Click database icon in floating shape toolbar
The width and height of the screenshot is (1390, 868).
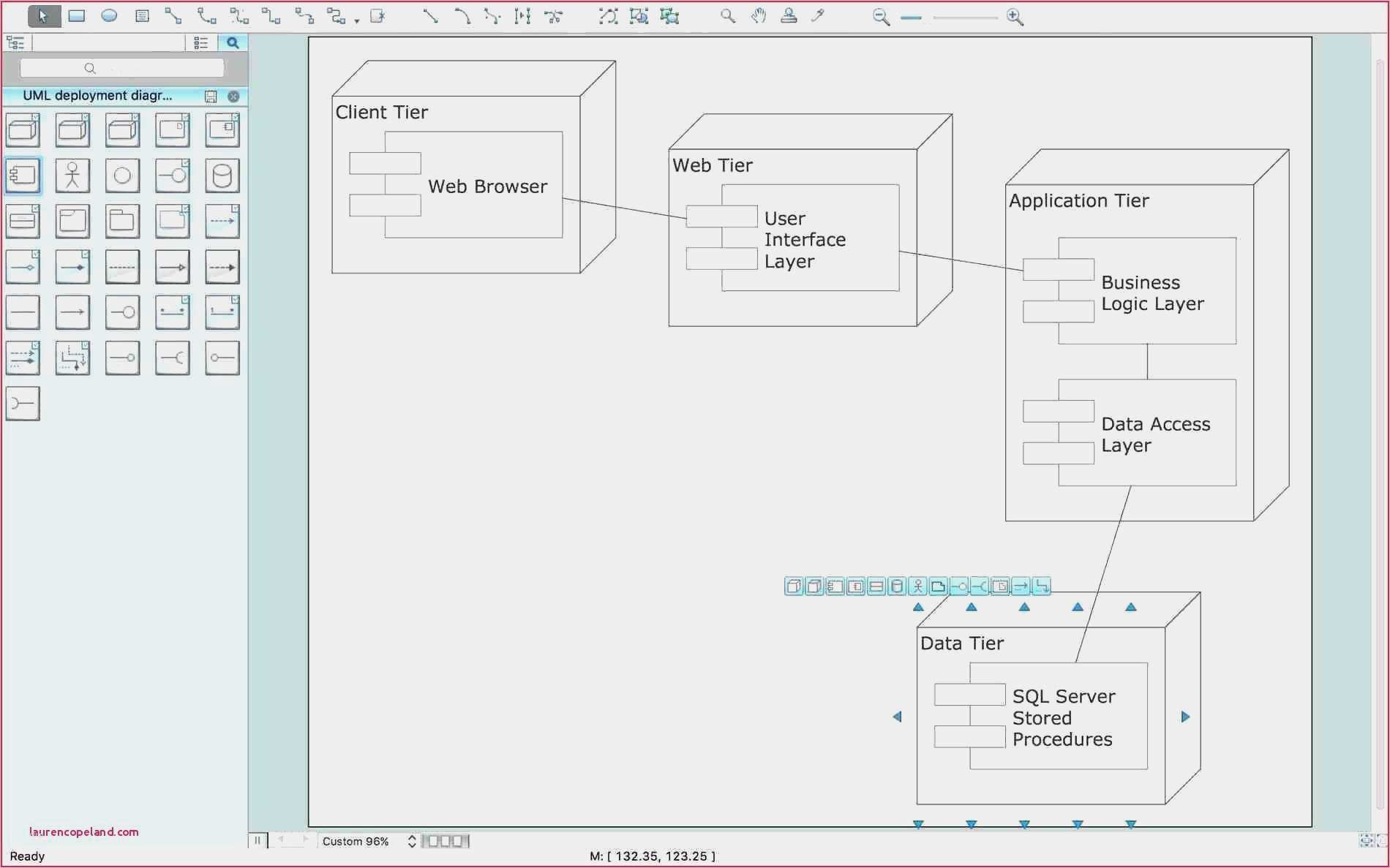click(897, 586)
